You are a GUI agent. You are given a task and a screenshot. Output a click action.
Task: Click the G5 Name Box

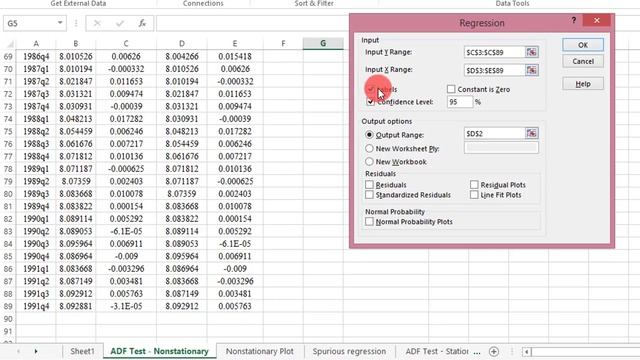29,23
